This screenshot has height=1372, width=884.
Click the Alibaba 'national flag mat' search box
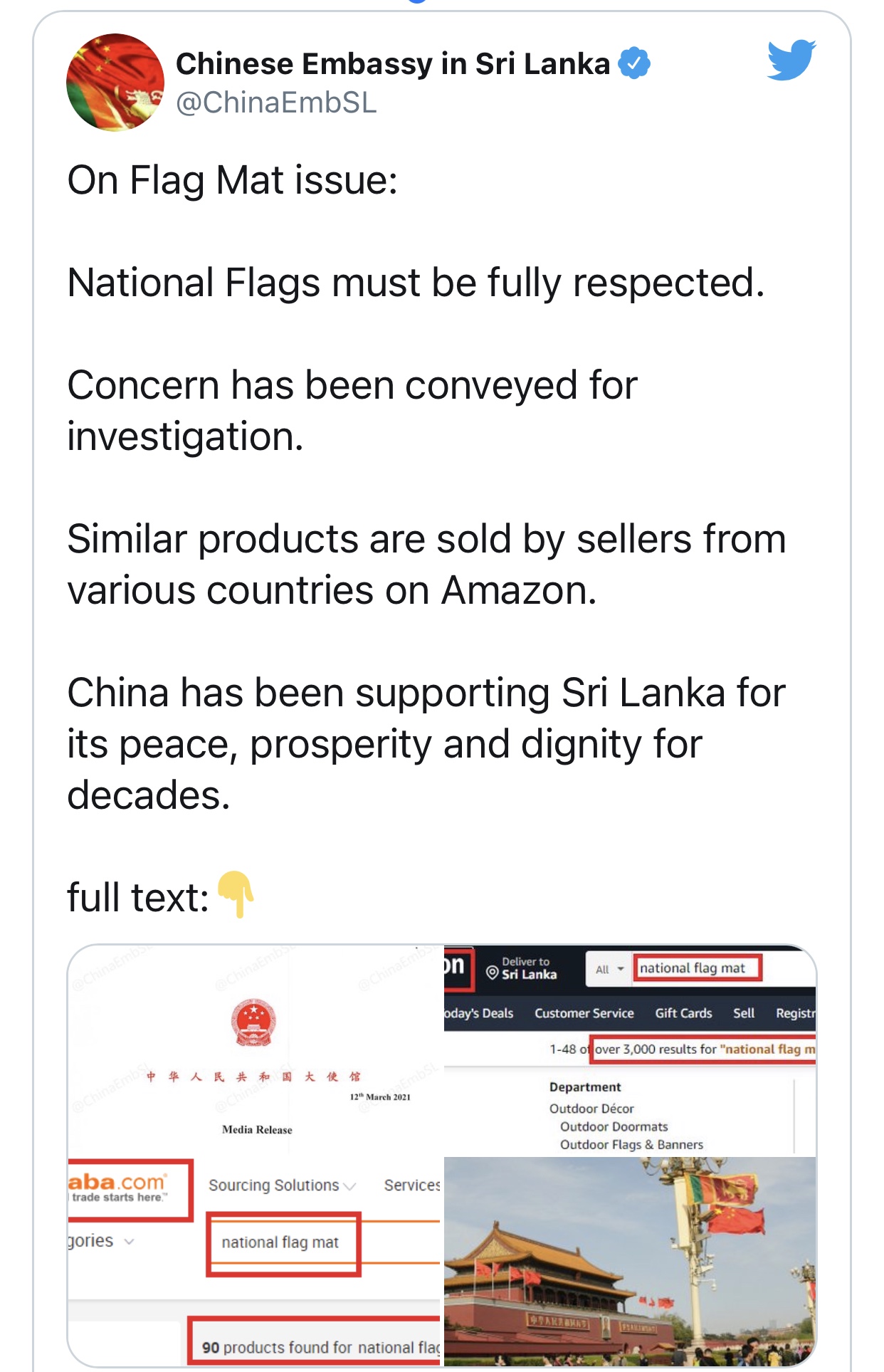pyautogui.click(x=283, y=1242)
